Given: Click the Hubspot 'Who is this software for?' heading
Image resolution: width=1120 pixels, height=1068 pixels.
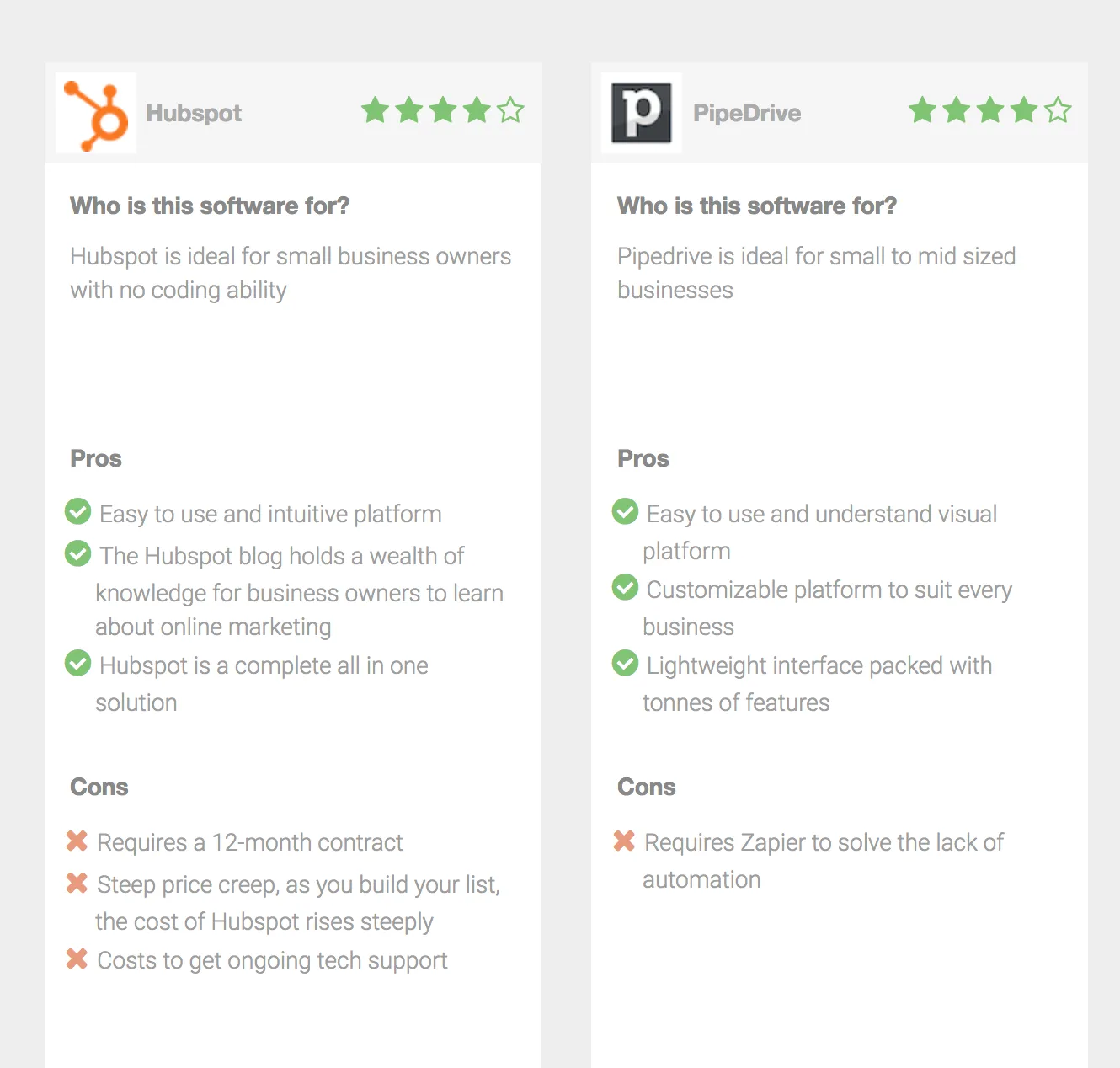Looking at the screenshot, I should point(210,206).
